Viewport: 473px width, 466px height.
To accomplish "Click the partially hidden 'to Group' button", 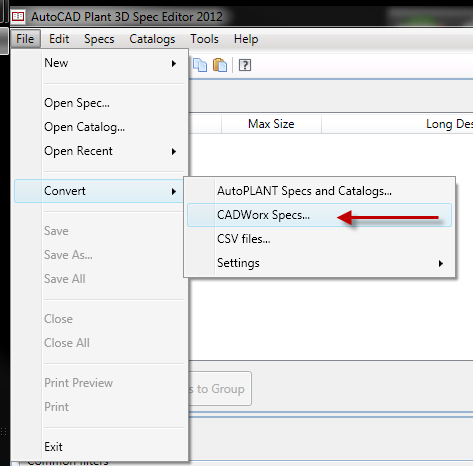I will click(220, 389).
